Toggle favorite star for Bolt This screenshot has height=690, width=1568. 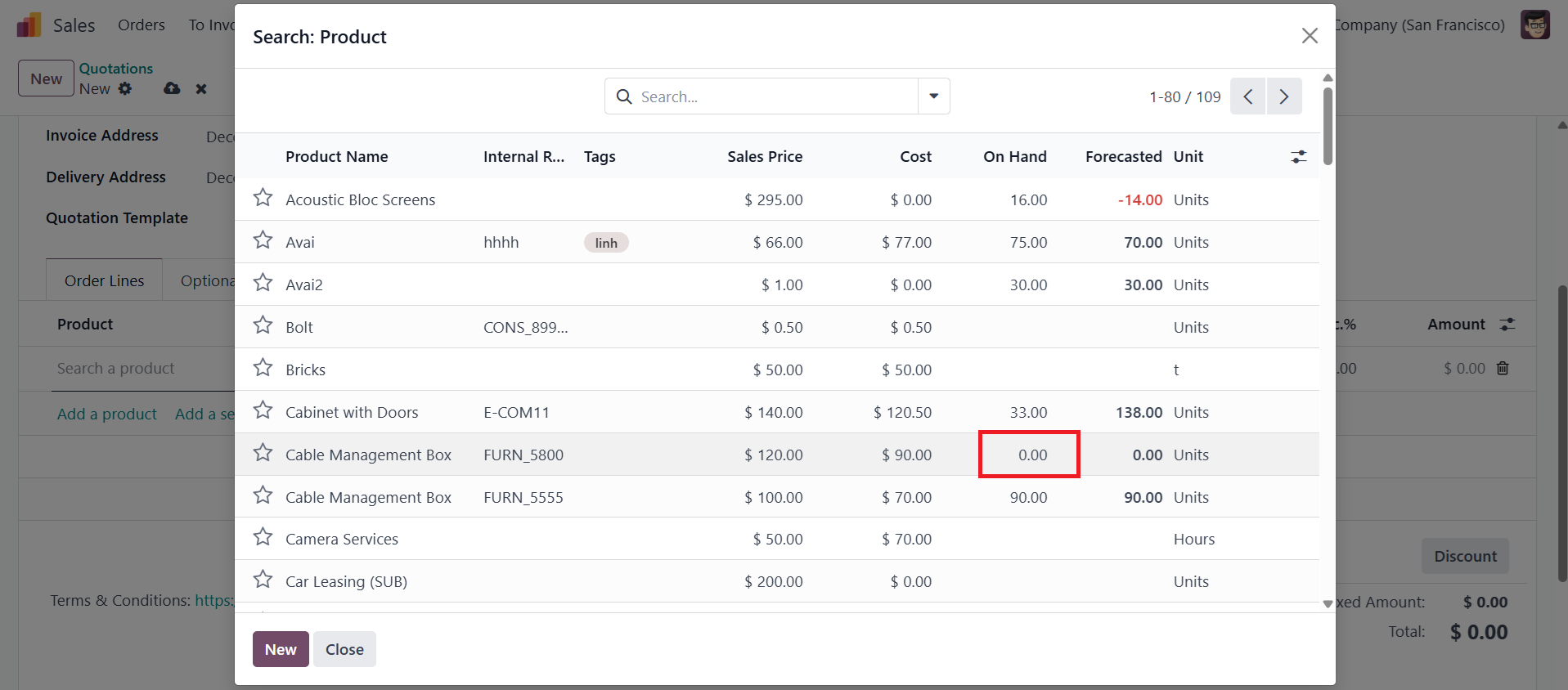point(263,325)
